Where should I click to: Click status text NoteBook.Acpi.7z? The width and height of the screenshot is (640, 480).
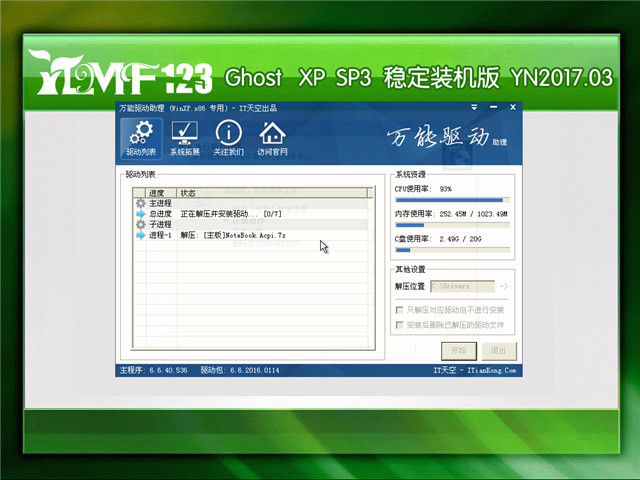tap(256, 236)
